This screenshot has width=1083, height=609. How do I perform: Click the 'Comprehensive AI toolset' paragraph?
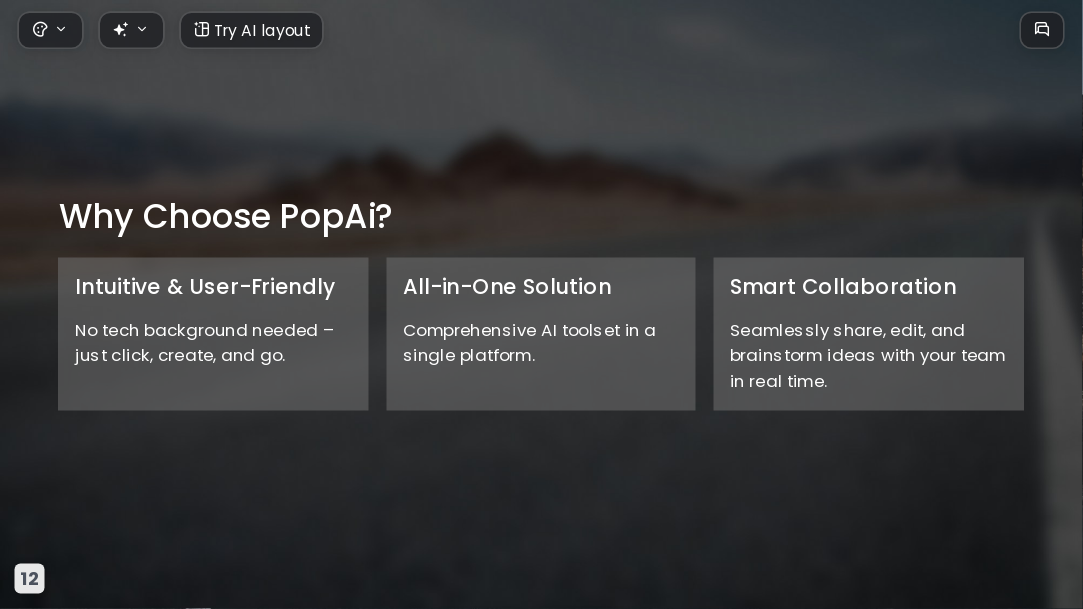[529, 342]
